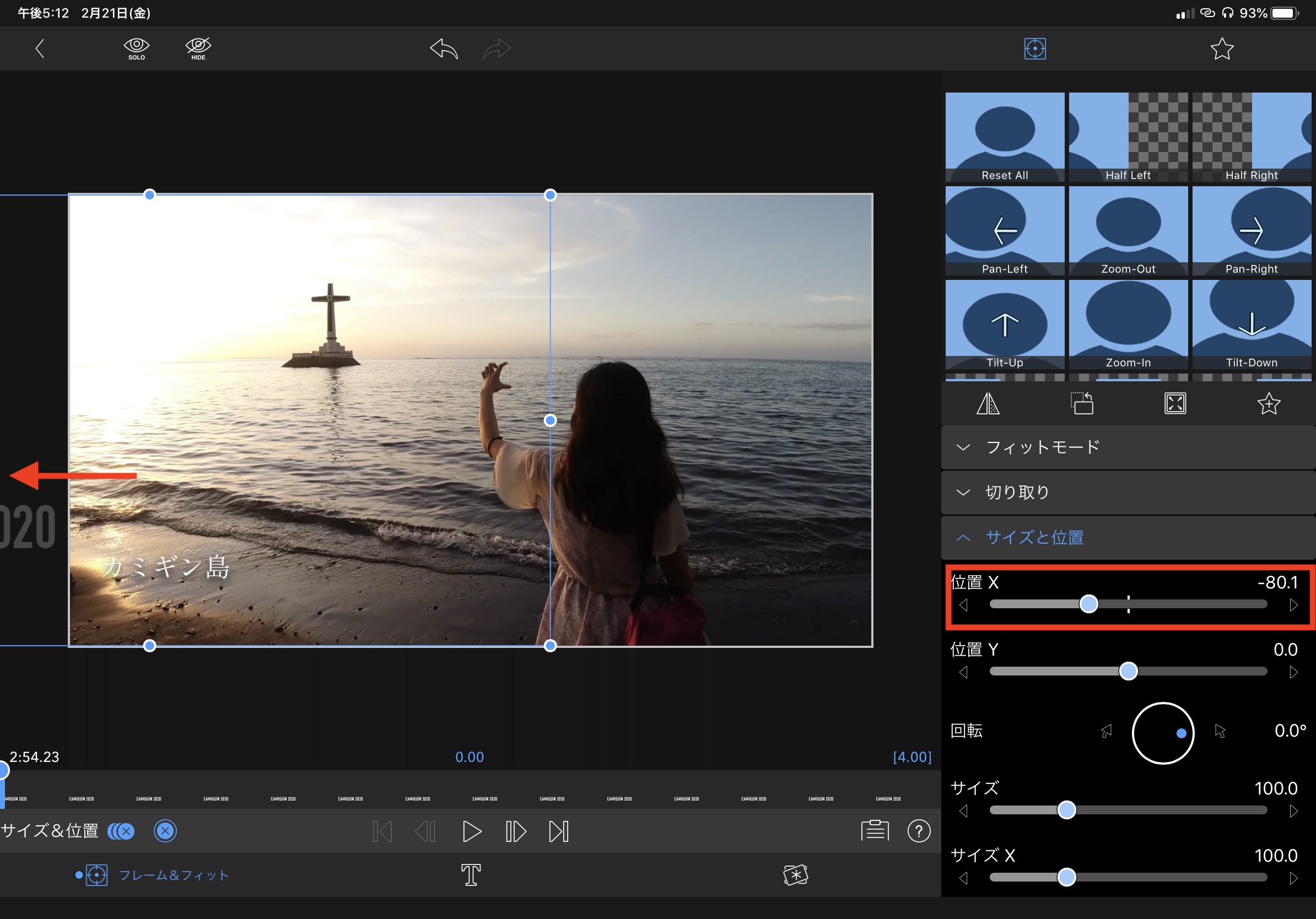This screenshot has width=1316, height=919.
Task: Open the text title tool
Action: [x=471, y=875]
